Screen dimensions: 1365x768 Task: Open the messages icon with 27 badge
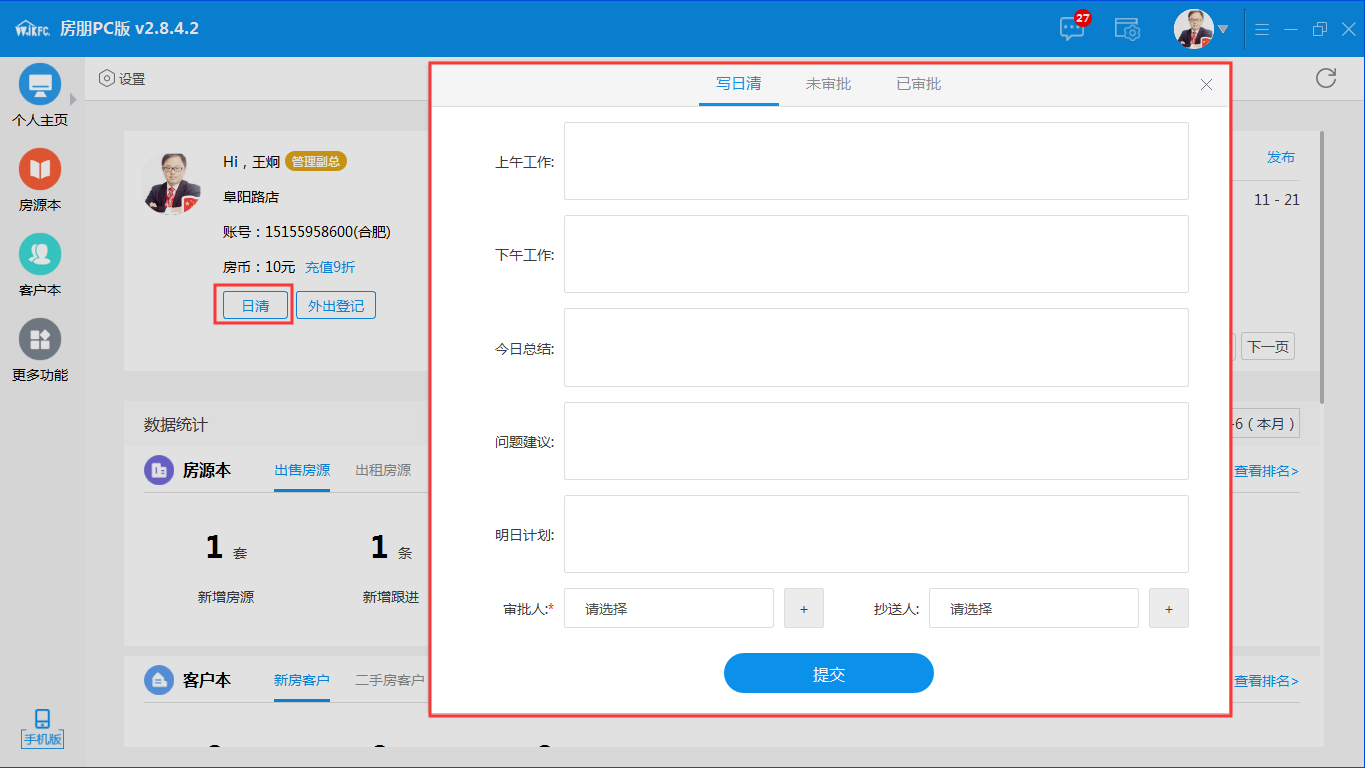(x=1073, y=28)
